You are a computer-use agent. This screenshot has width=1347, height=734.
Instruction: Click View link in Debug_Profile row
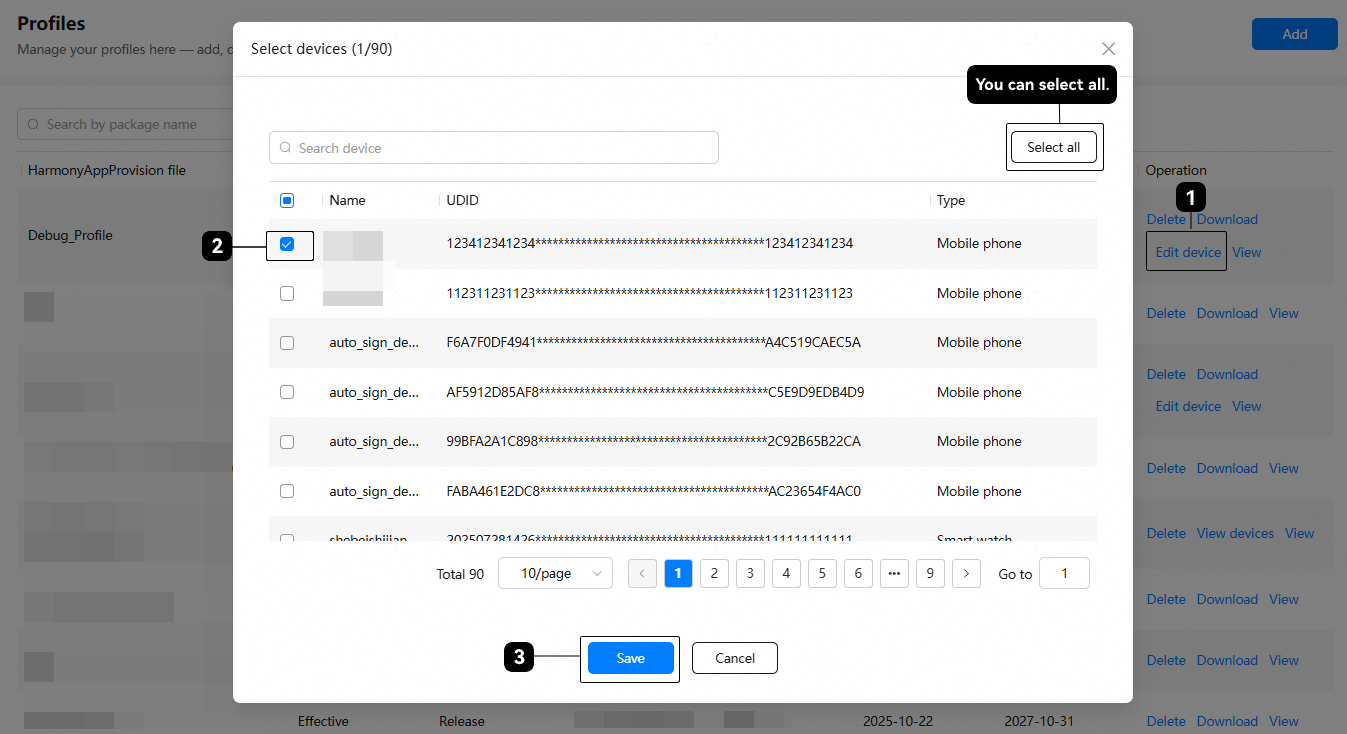(1247, 252)
